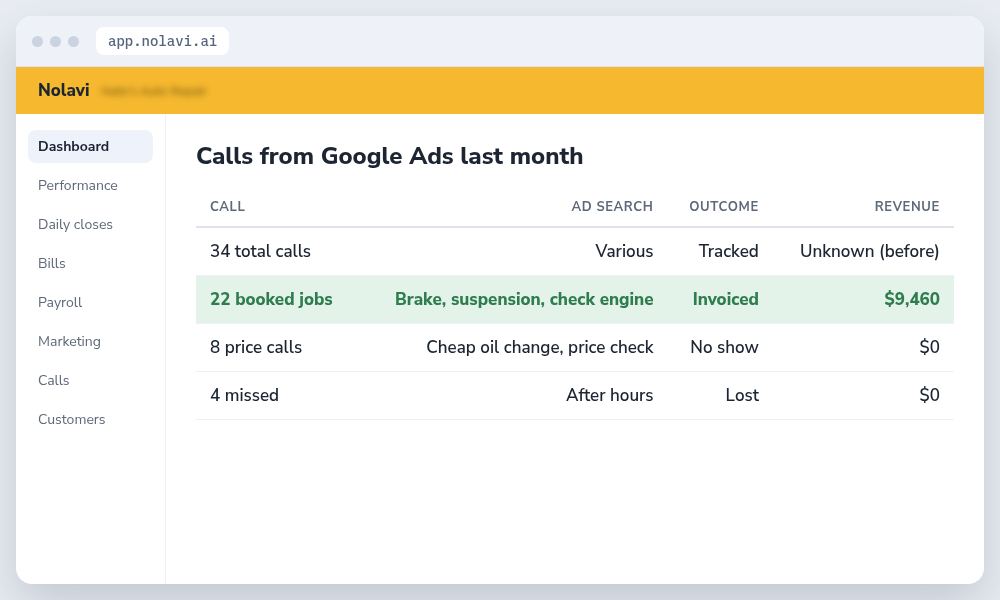Viewport: 1000px width, 600px height.
Task: Click the 'Lost' outcome cell
Action: [x=742, y=395]
